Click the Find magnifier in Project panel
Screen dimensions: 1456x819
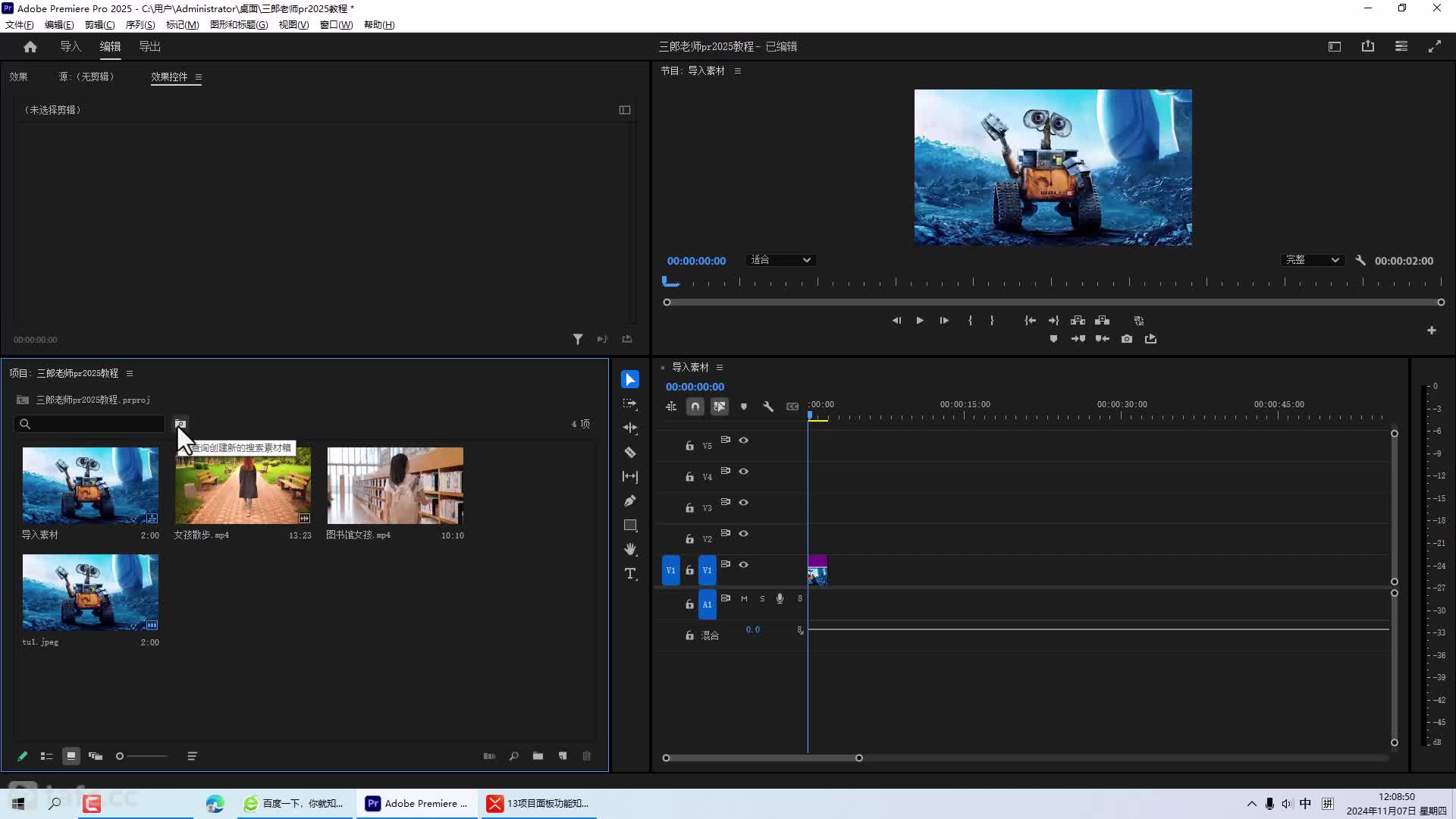coord(513,756)
